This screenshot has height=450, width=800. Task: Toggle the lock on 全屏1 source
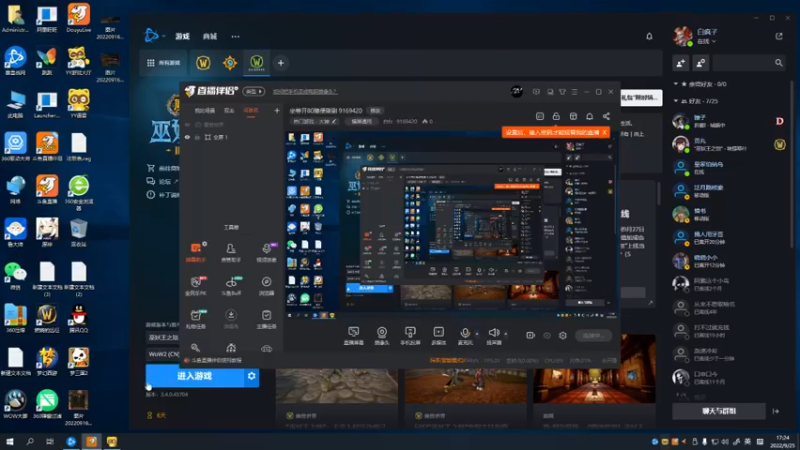pos(197,137)
